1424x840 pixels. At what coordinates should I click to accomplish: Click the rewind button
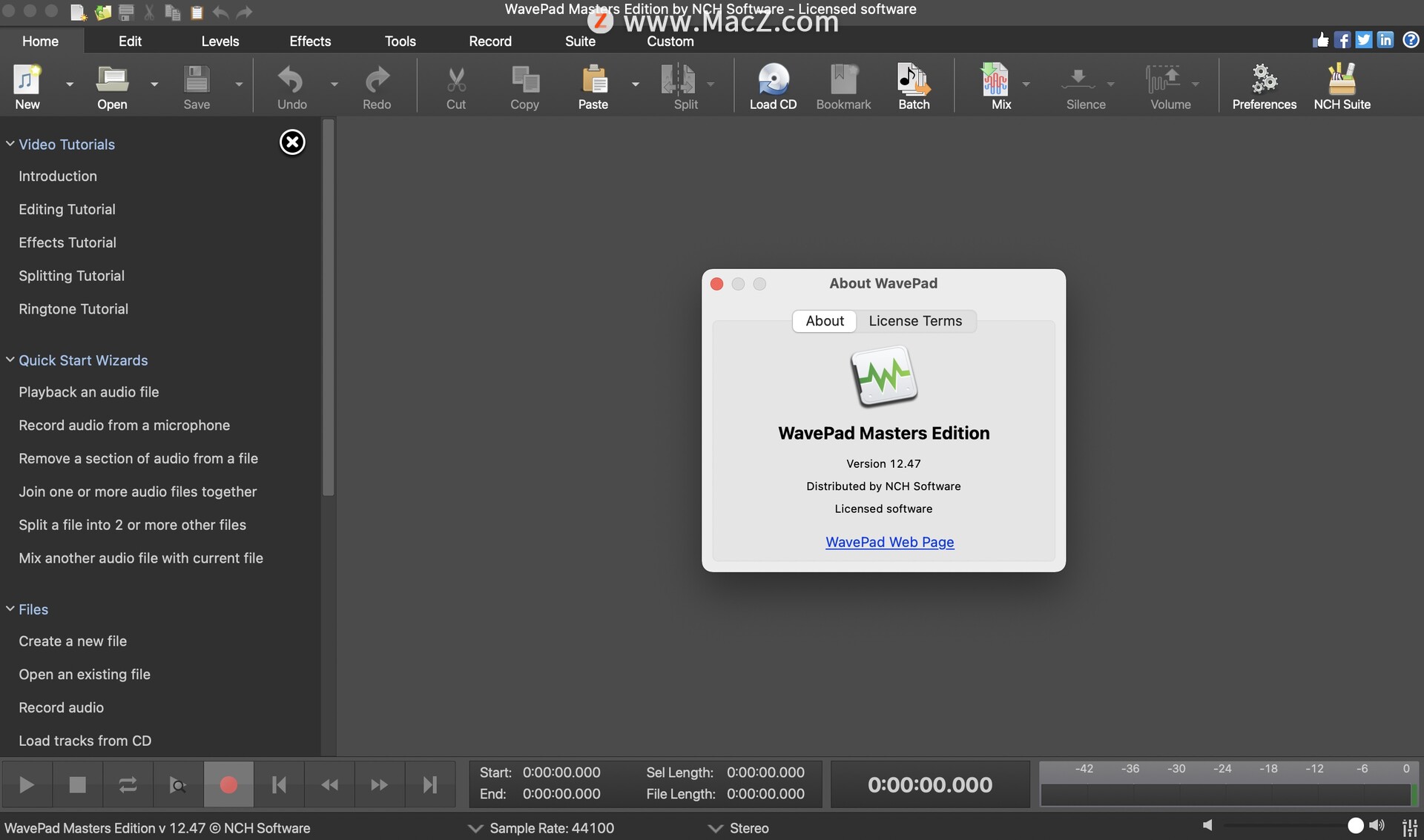329,784
